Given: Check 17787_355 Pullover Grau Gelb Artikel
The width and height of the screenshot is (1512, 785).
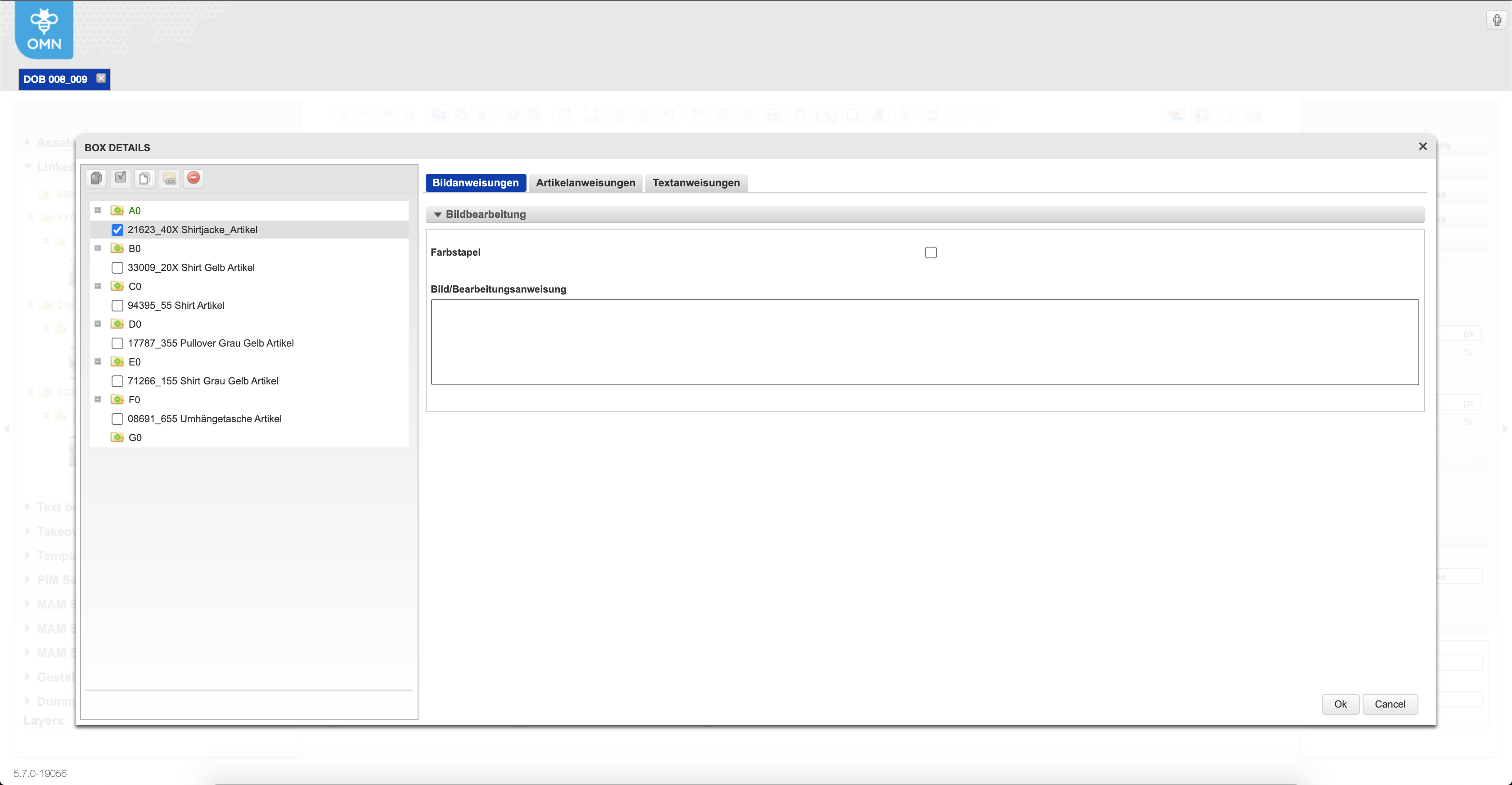Looking at the screenshot, I should [x=117, y=343].
